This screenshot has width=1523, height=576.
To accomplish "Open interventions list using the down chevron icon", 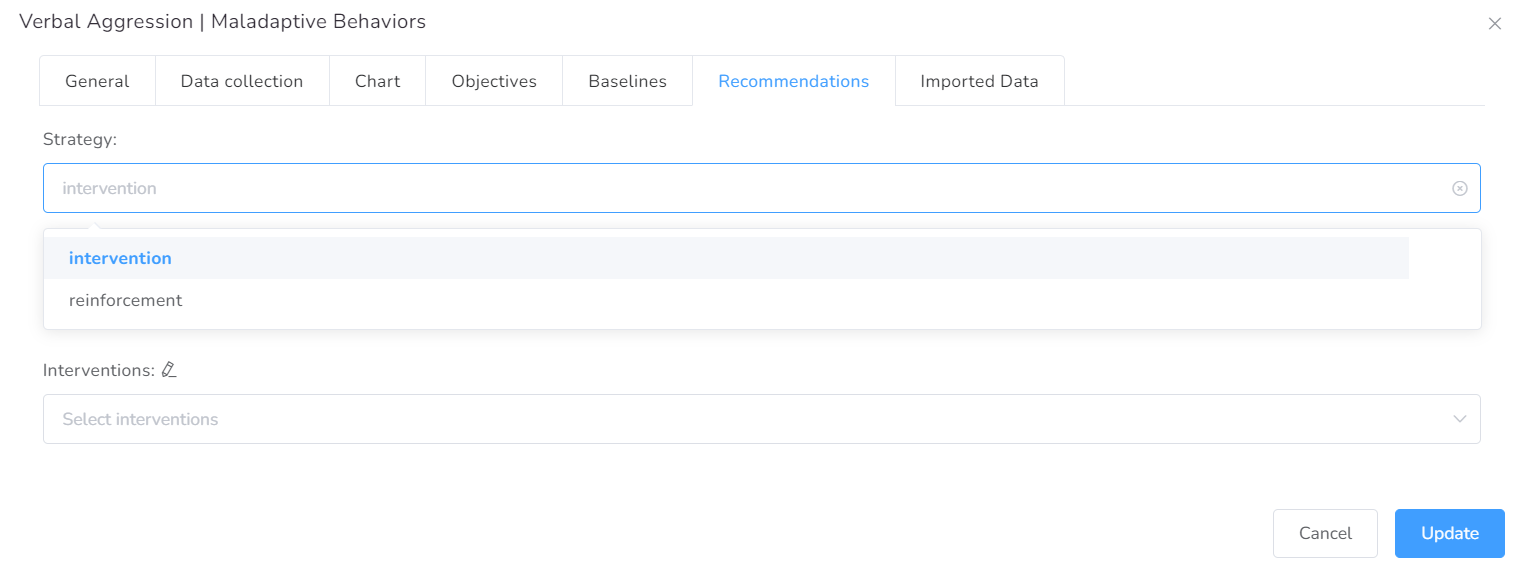I will [x=1459, y=419].
